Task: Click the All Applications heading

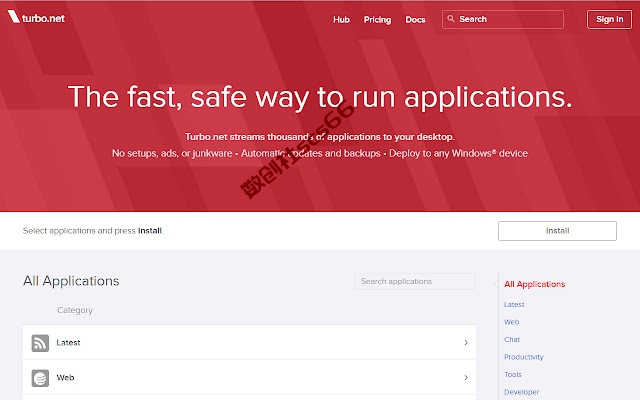Action: click(x=71, y=281)
